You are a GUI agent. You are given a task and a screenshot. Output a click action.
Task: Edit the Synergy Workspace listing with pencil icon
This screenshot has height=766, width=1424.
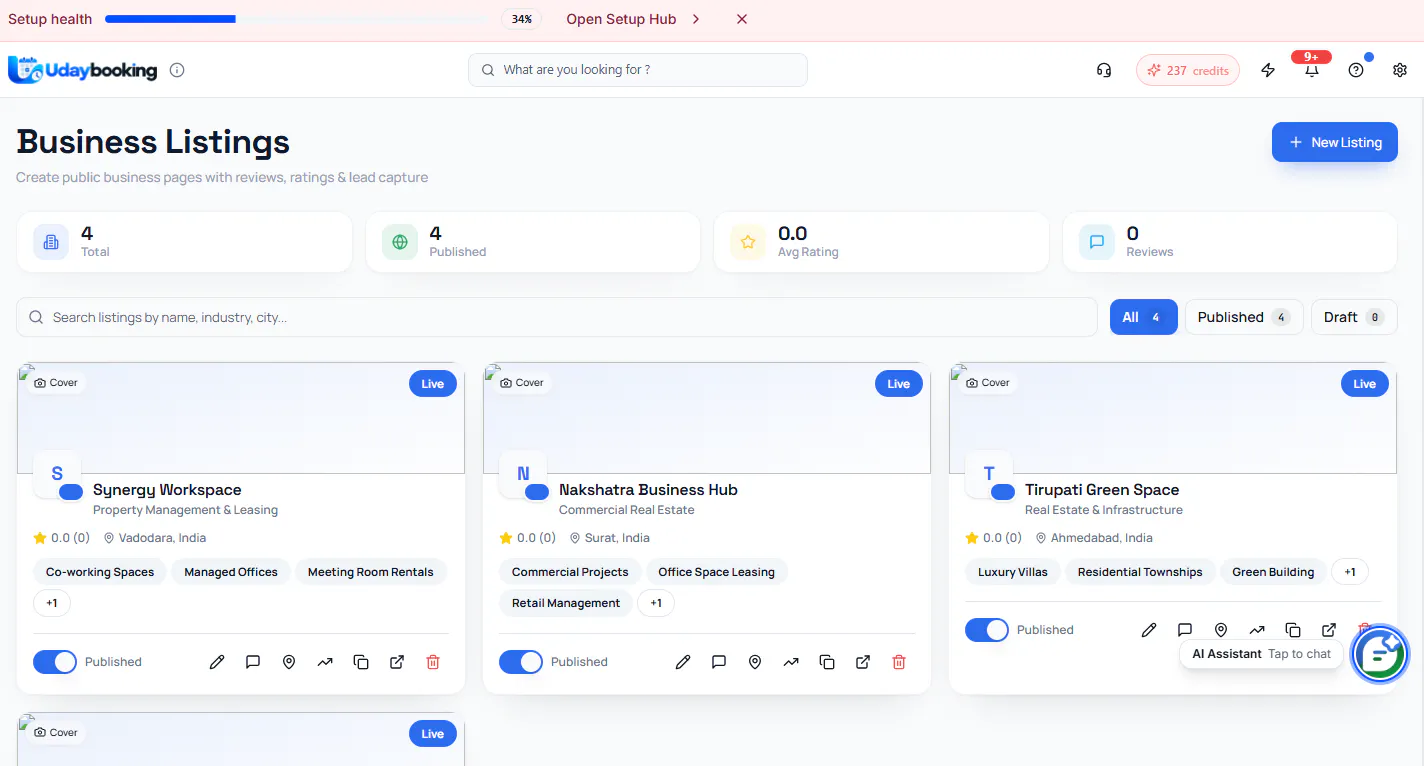217,662
